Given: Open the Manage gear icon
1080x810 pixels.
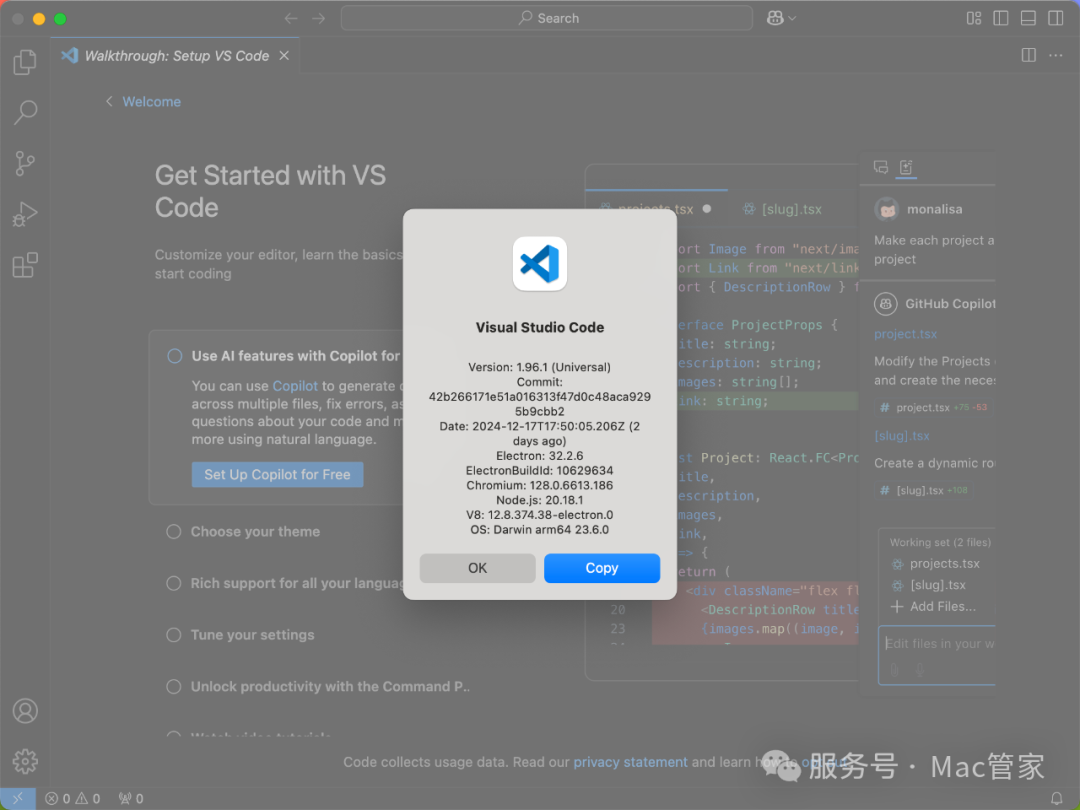Looking at the screenshot, I should pos(25,761).
